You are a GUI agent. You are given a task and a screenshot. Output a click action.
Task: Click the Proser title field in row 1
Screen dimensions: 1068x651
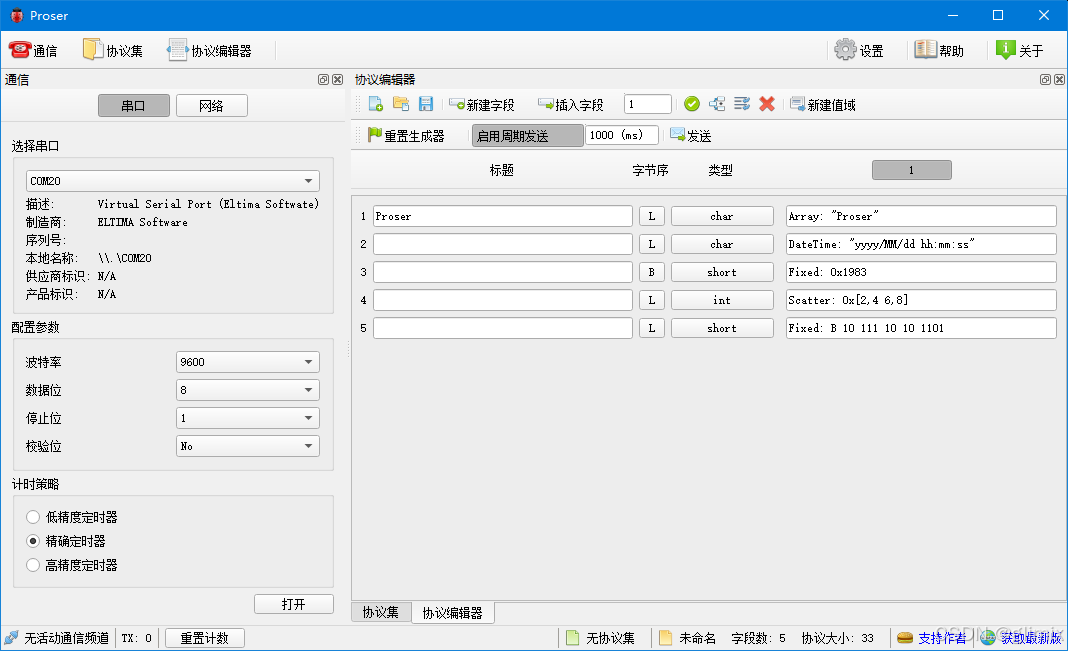point(503,216)
